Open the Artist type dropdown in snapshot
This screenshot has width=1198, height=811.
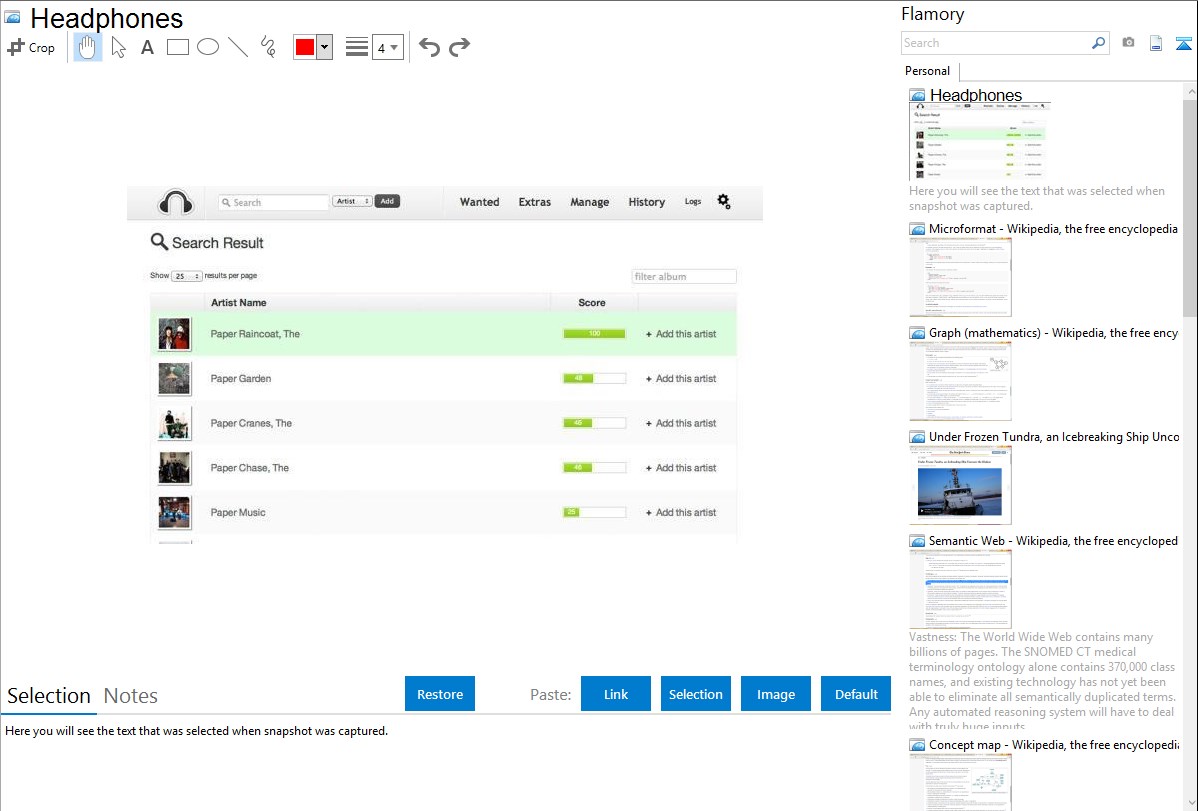pos(352,201)
